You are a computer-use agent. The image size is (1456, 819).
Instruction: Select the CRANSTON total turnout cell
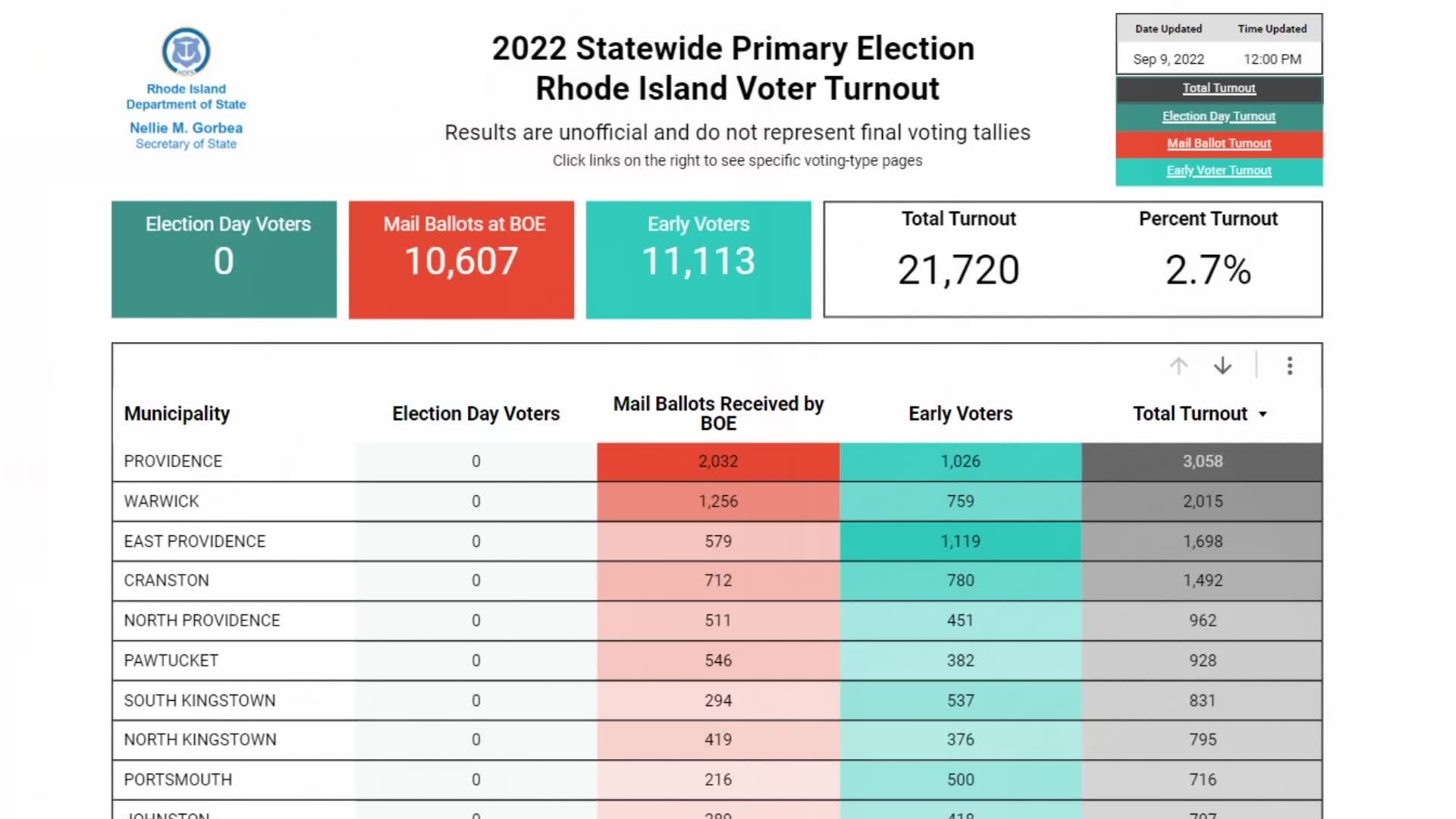point(1203,580)
